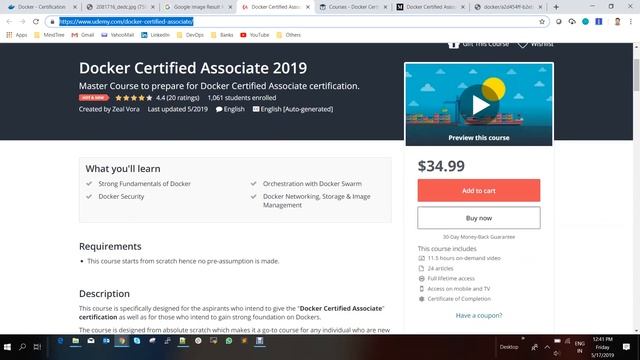
Task: Open WhatsApp from the taskbar
Action: (229, 341)
